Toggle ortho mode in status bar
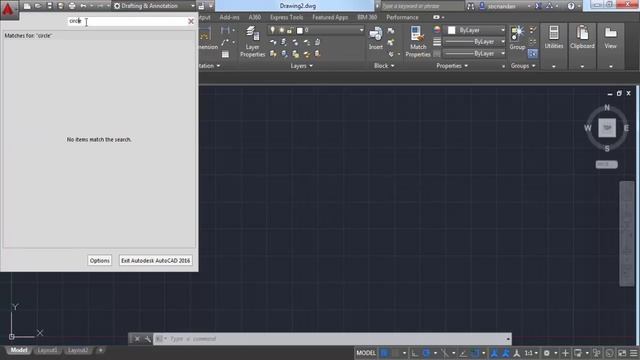Viewport: 640px width, 360px height. (414, 353)
